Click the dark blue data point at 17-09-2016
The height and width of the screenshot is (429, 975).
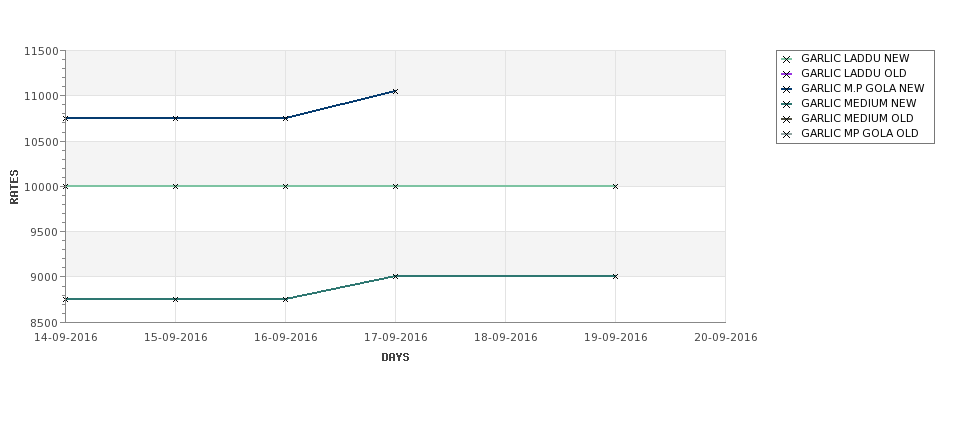click(395, 91)
